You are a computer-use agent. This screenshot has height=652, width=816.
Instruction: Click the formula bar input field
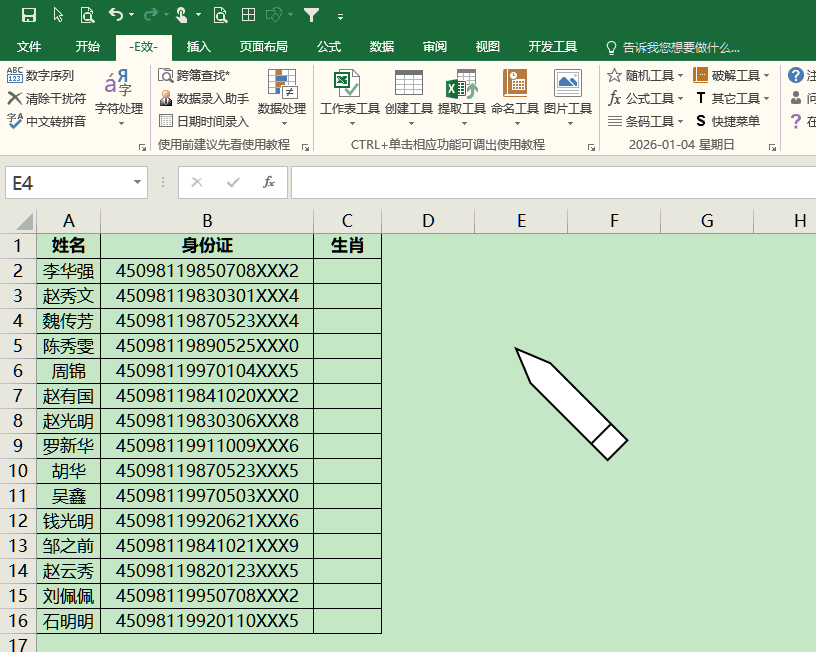(x=550, y=183)
